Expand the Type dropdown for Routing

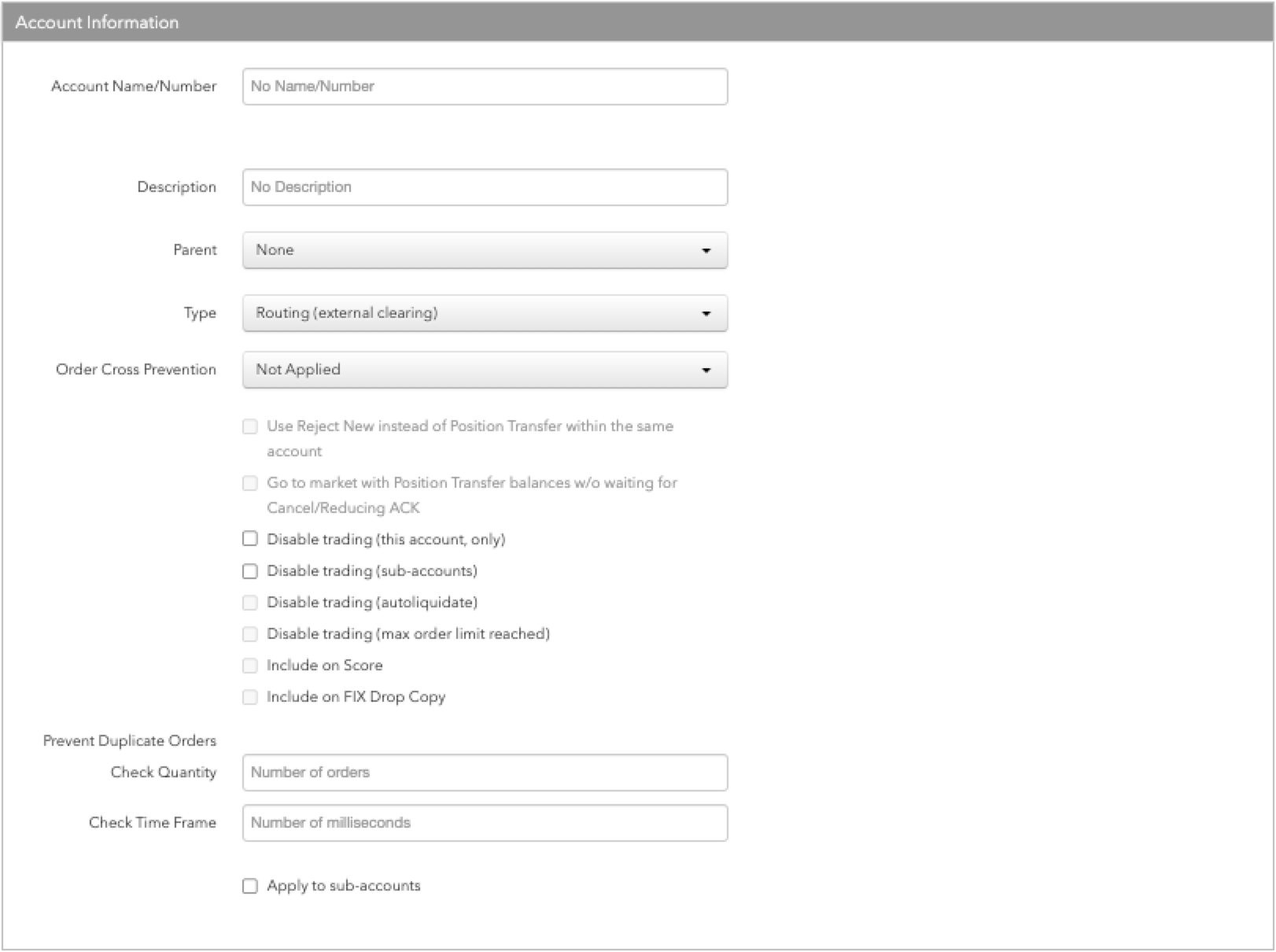pos(485,313)
